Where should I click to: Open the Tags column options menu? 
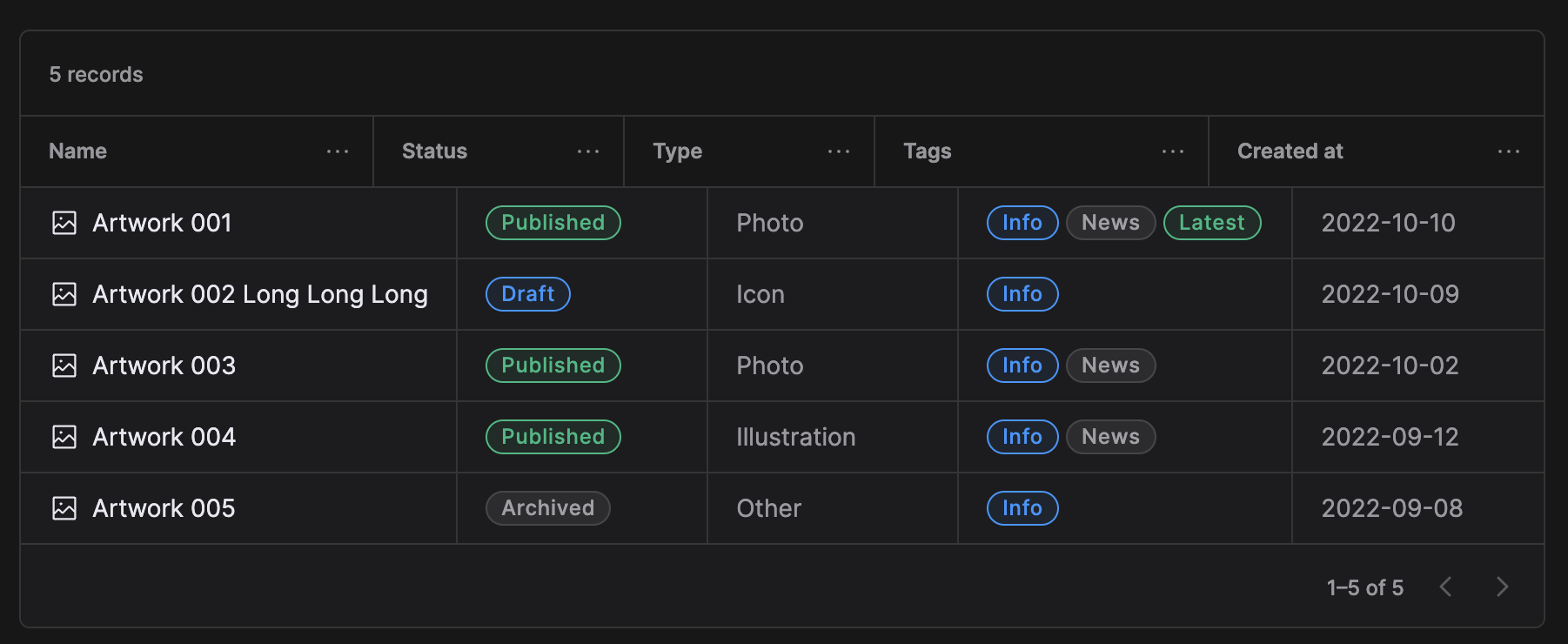click(1174, 151)
